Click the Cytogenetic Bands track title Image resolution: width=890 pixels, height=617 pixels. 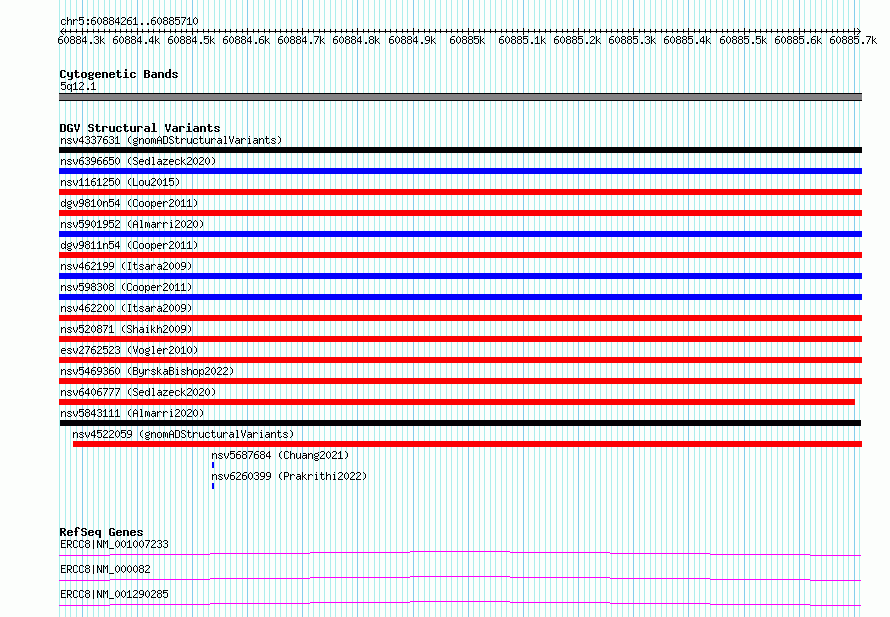point(119,74)
